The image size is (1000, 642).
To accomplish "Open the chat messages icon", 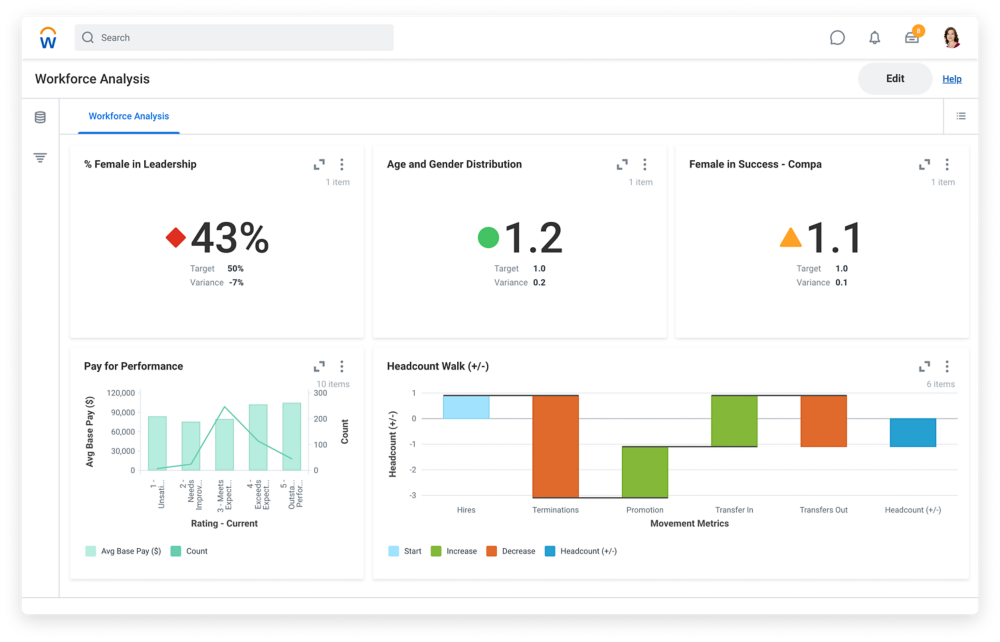I will point(837,37).
